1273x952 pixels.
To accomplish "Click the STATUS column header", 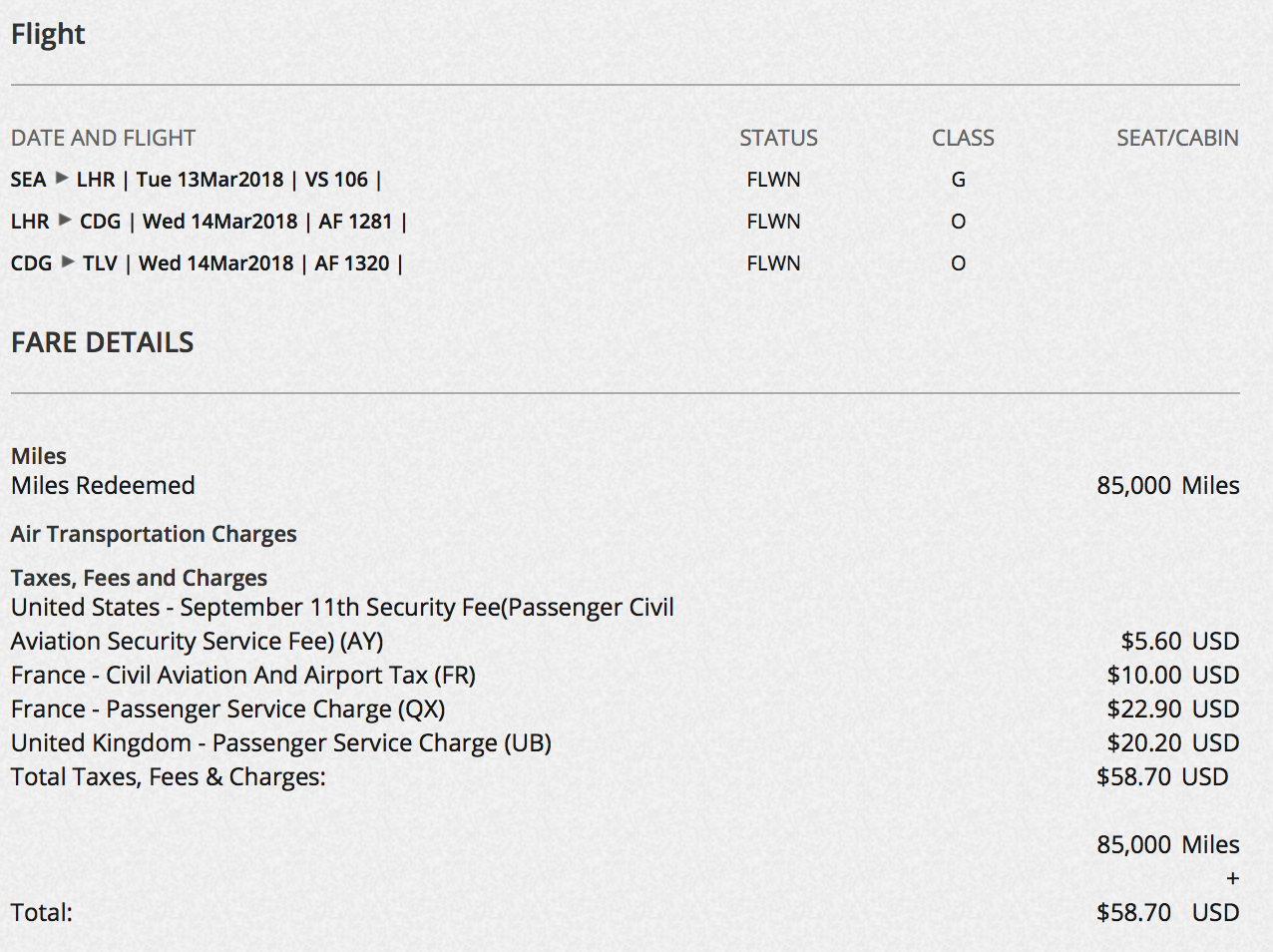I will (778, 138).
